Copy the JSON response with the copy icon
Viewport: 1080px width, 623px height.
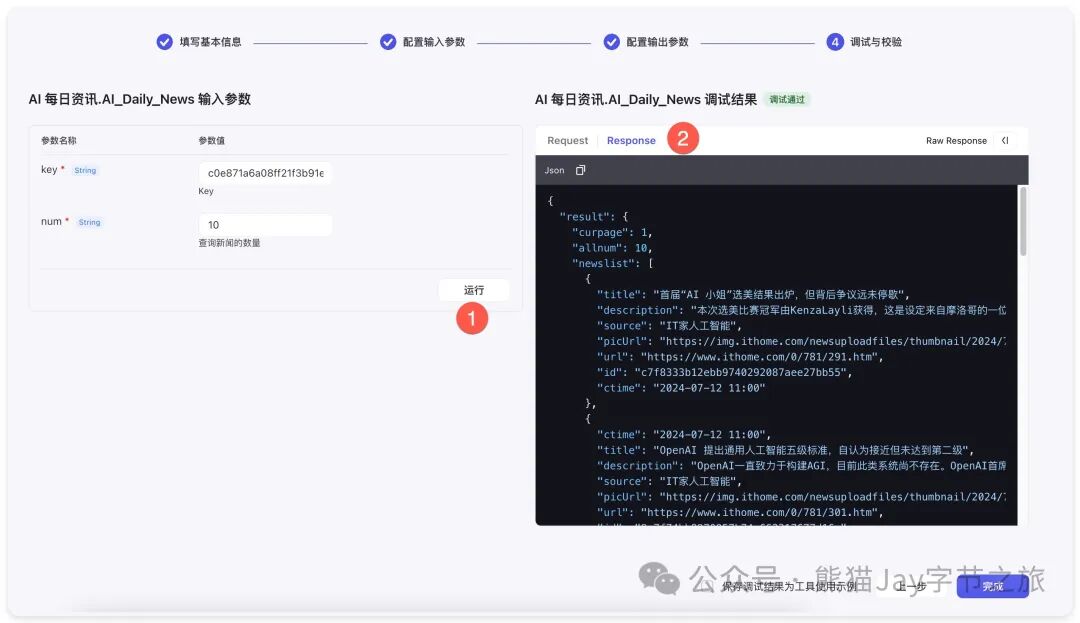pos(581,170)
